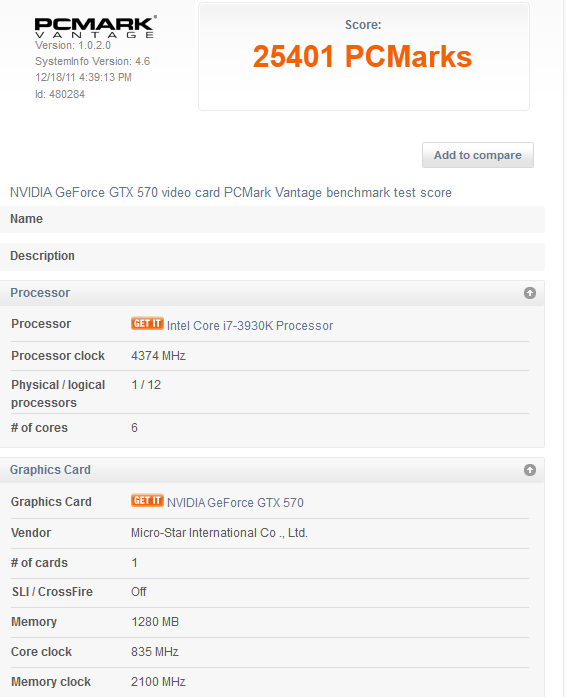Click the SLI / CrossFire Off value
567x697 pixels.
click(139, 592)
